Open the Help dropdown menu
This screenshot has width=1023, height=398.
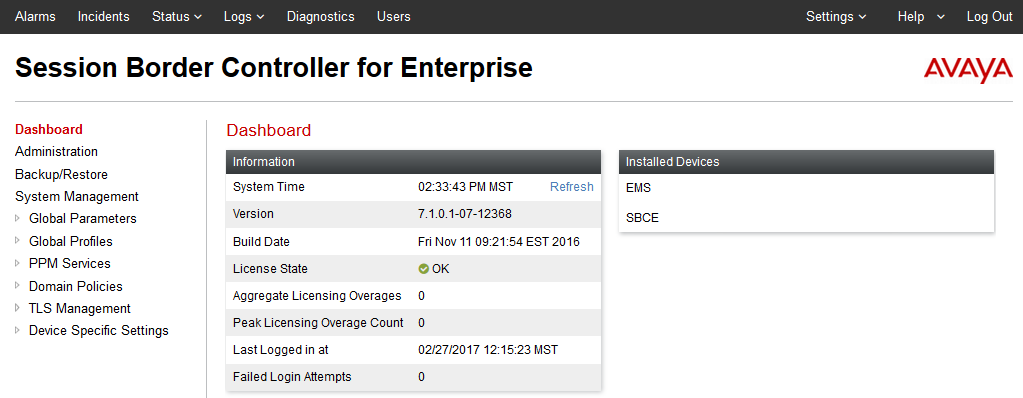coord(921,17)
